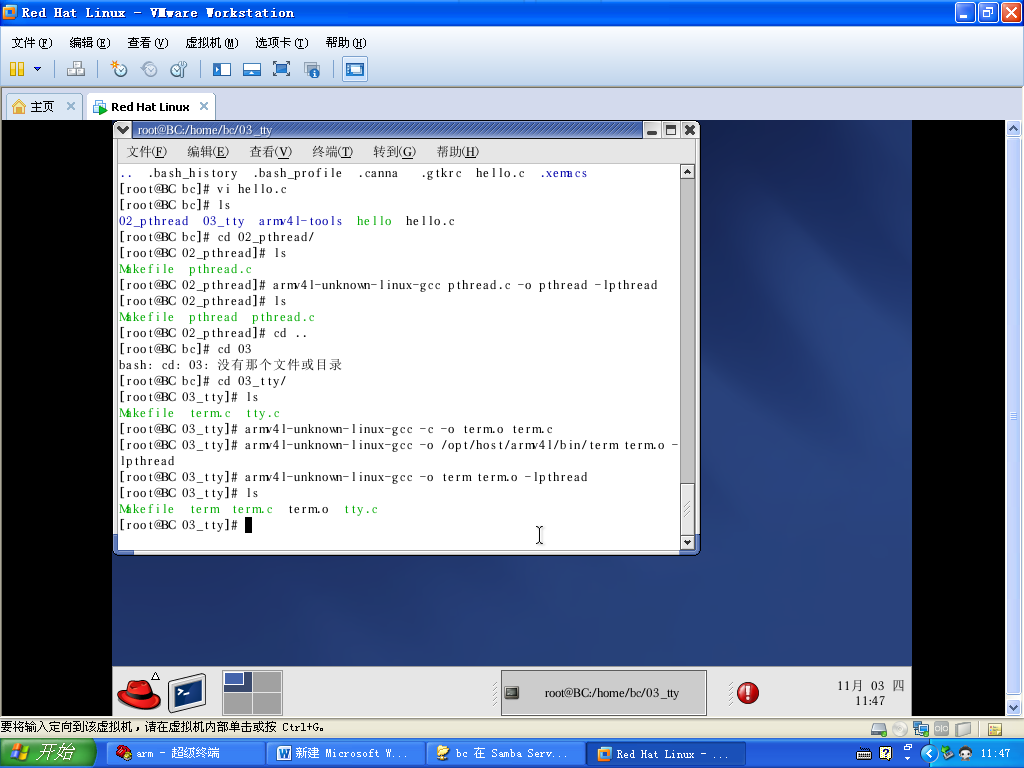
Task: Click the network adapter status icon
Action: coord(921,729)
